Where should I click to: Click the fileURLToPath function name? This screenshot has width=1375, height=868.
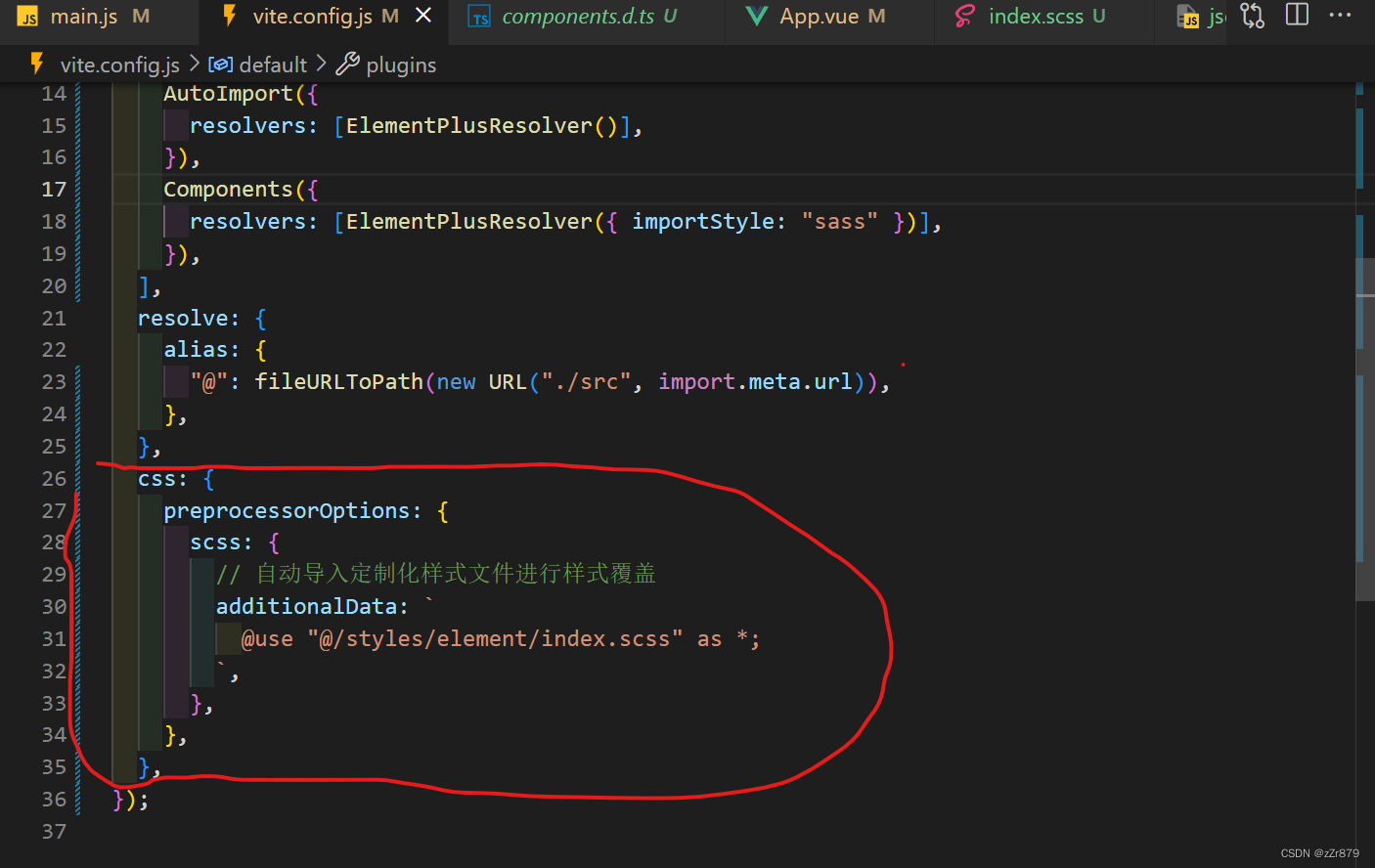[339, 382]
